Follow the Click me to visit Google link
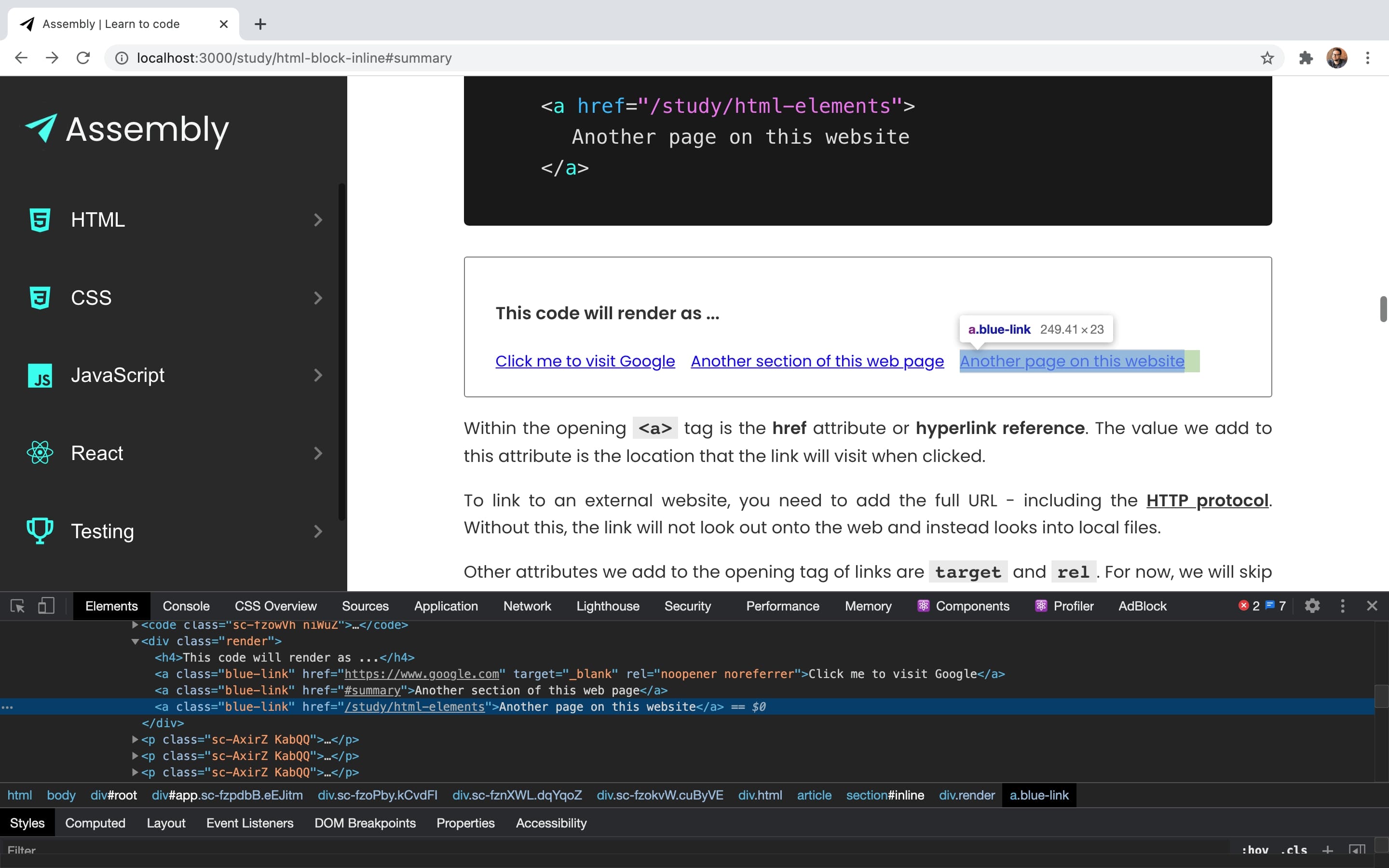The height and width of the screenshot is (868, 1389). coord(585,361)
